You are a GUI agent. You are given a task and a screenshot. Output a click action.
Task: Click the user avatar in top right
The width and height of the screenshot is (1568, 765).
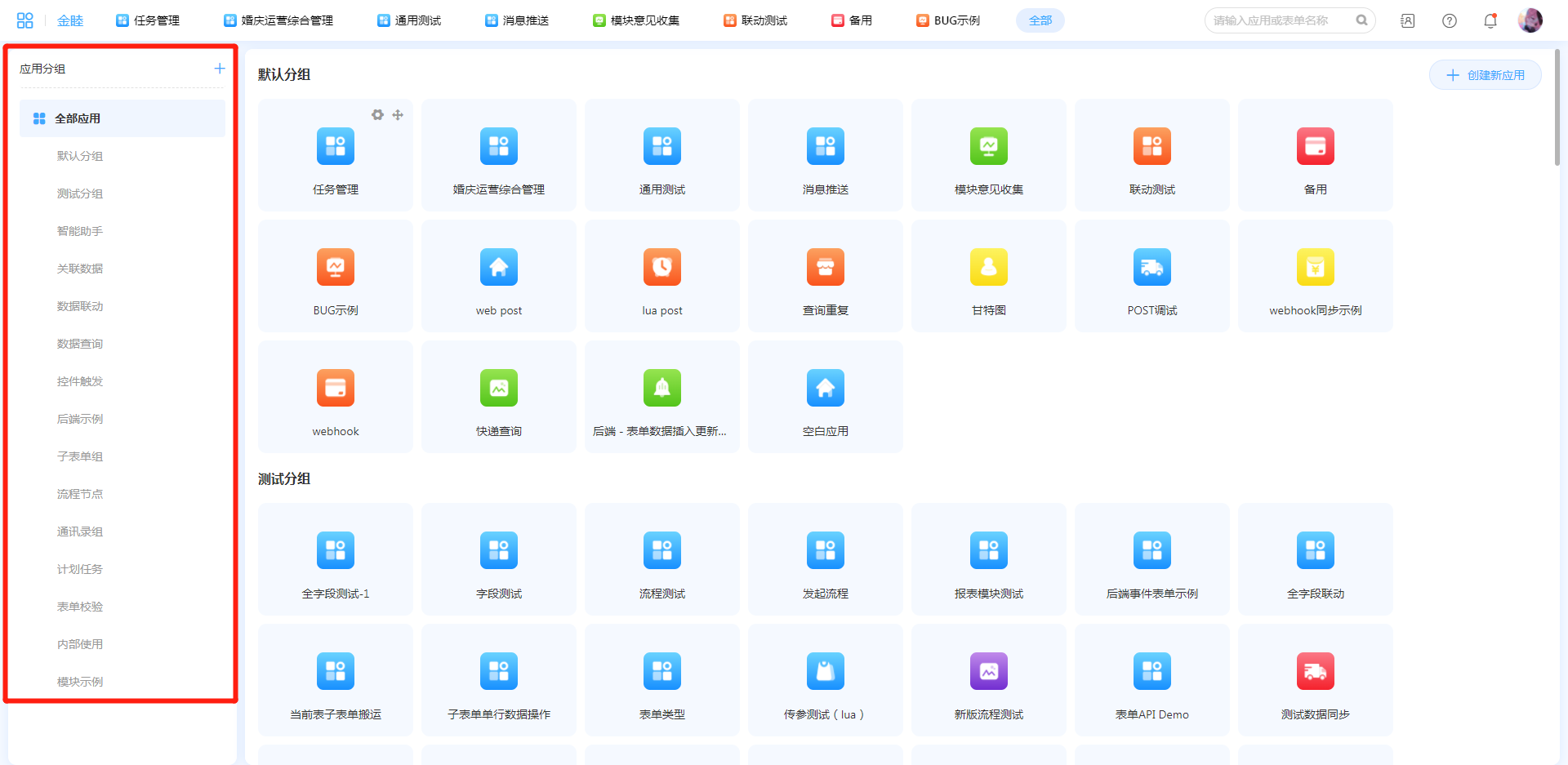[x=1530, y=20]
